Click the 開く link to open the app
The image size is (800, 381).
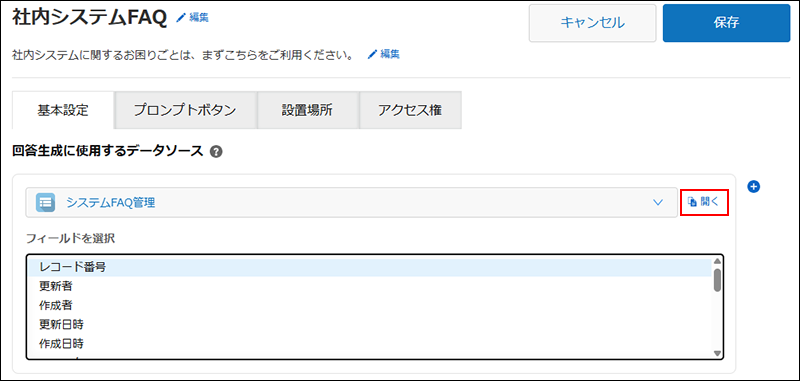(704, 201)
